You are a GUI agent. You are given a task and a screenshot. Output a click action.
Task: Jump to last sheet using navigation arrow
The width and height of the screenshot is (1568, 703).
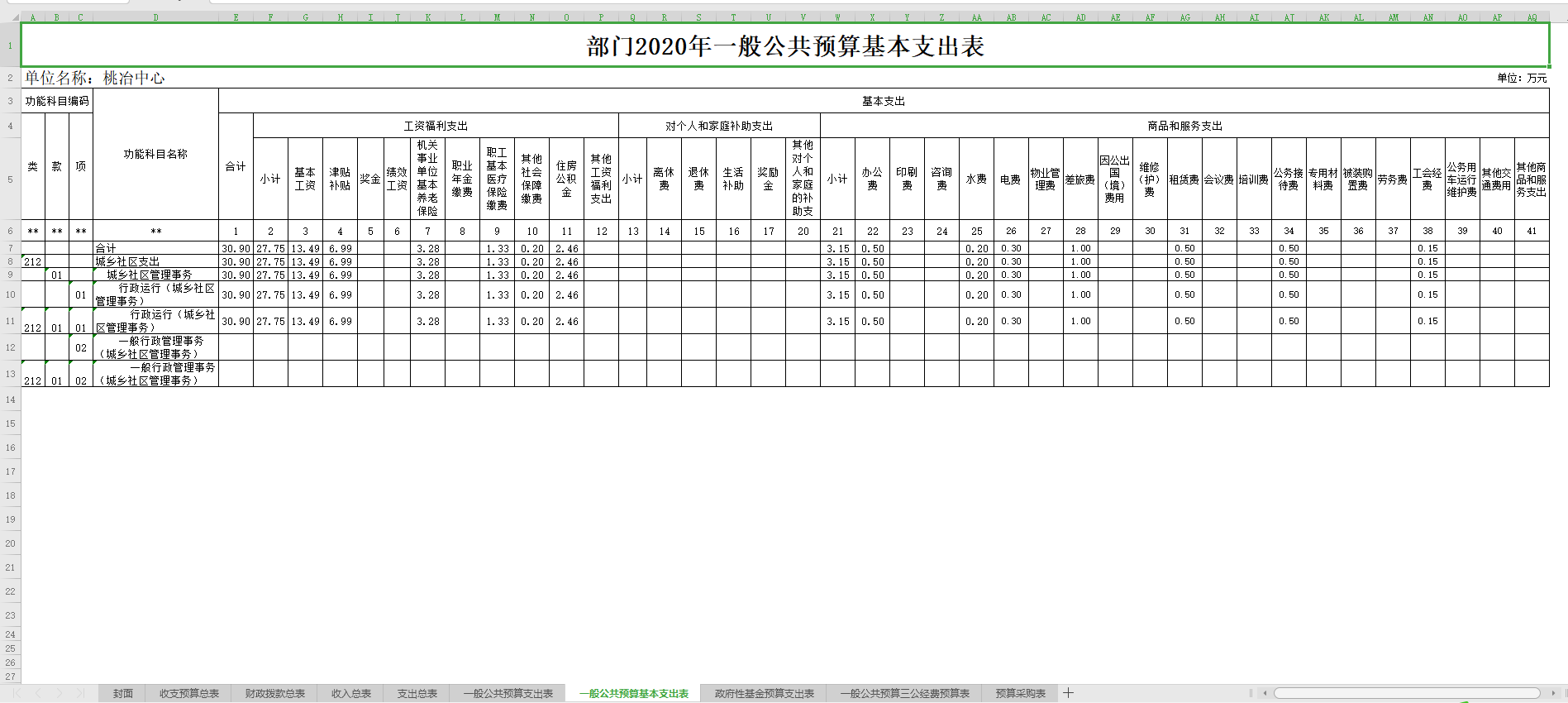(80, 693)
